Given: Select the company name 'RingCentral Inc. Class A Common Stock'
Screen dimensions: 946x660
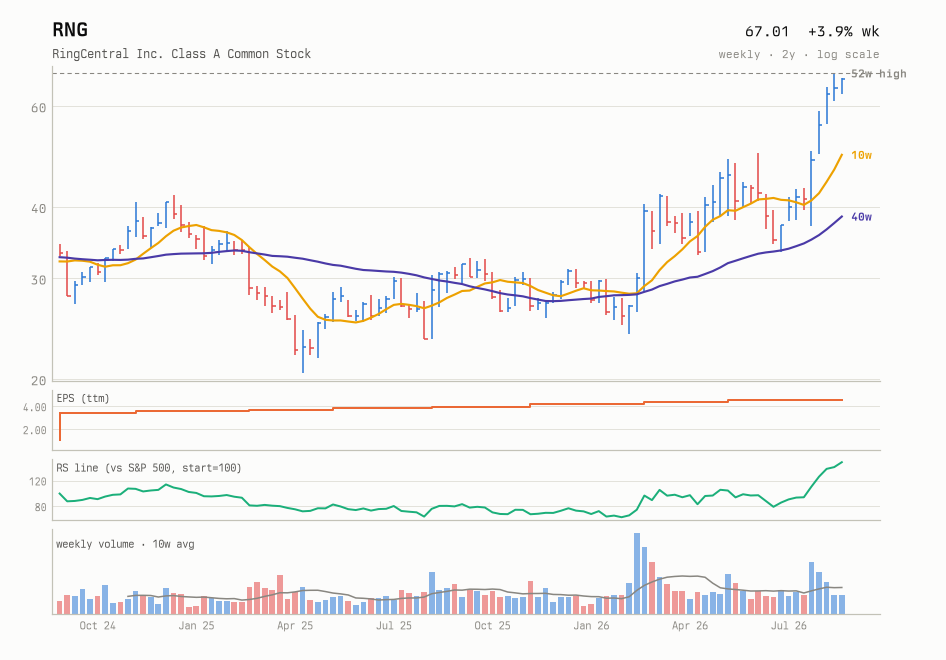Looking at the screenshot, I should coord(182,54).
